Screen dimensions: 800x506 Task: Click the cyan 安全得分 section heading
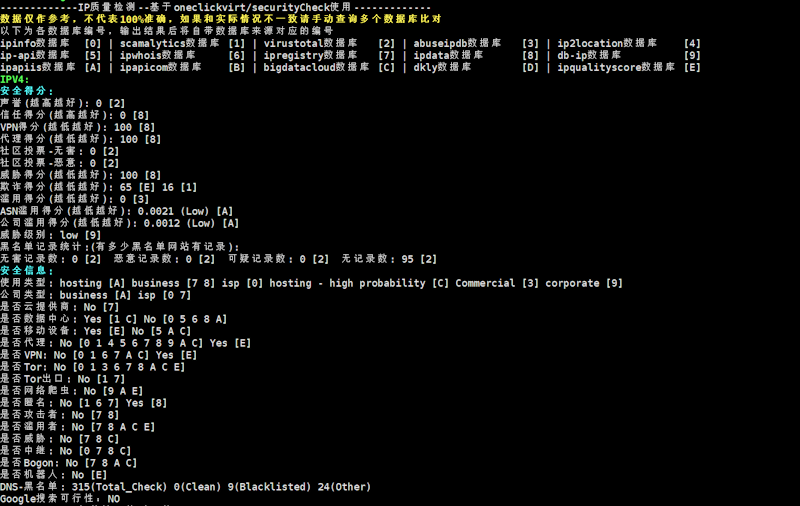(27, 91)
